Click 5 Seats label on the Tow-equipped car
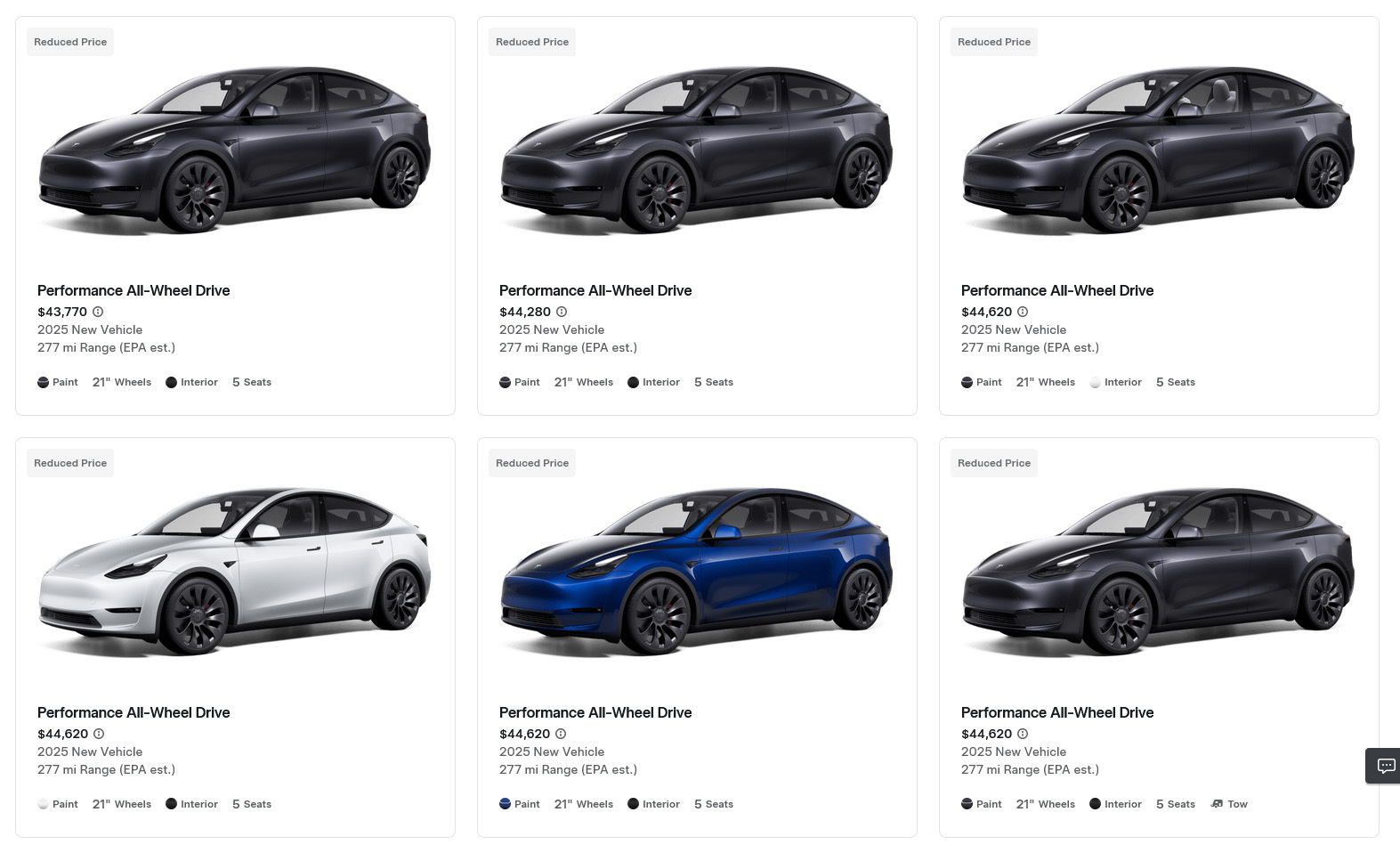Viewport: 1400px width, 853px height. pyautogui.click(x=1175, y=804)
